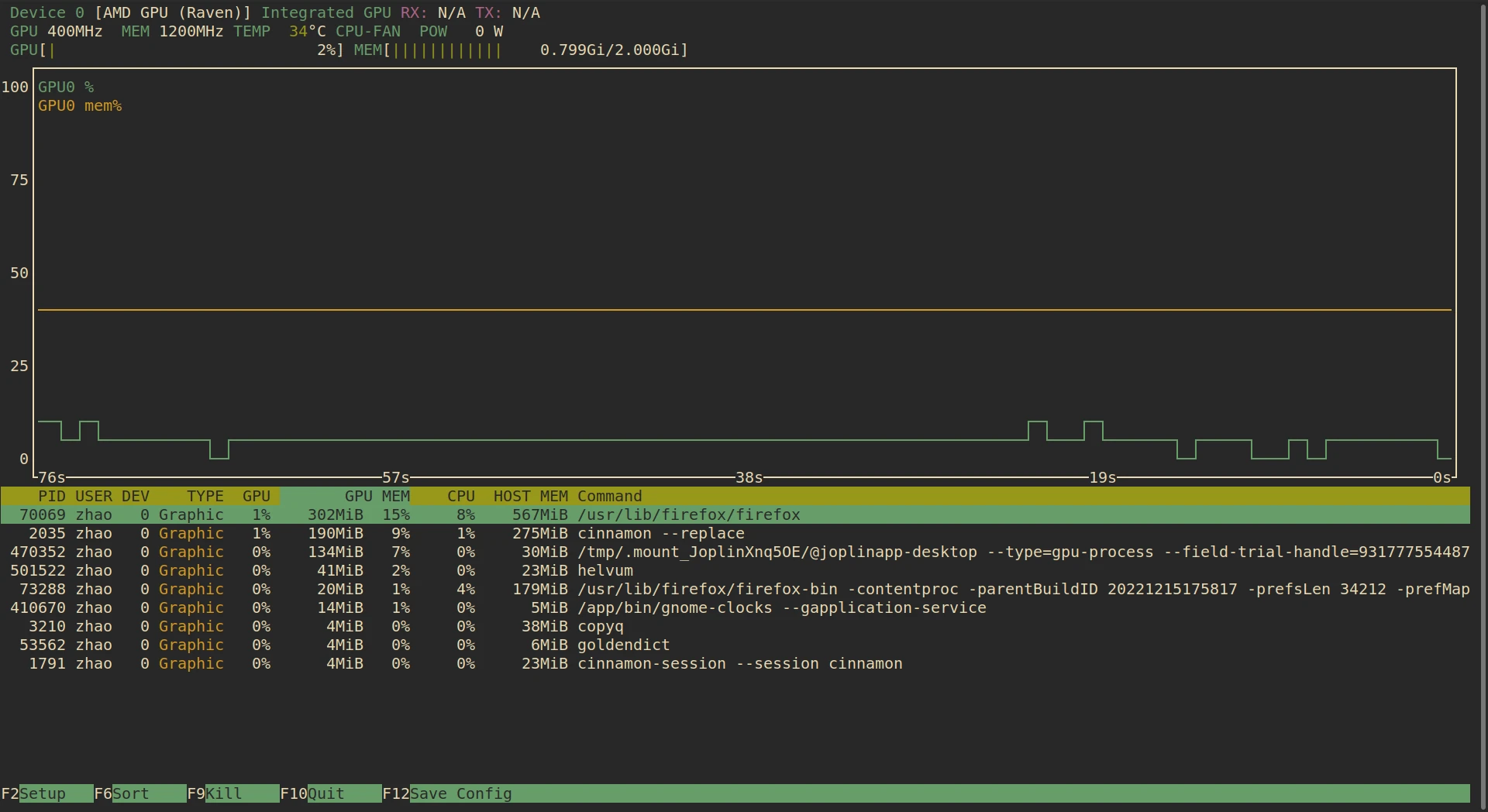
Task: Click the MEM 1200MHz clock reading
Action: point(172,31)
